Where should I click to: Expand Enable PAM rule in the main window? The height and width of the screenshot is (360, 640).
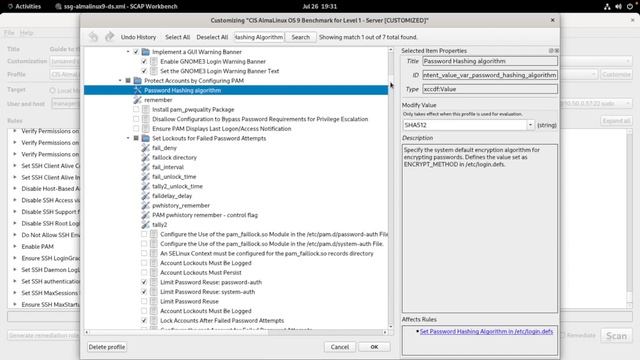coord(15,247)
